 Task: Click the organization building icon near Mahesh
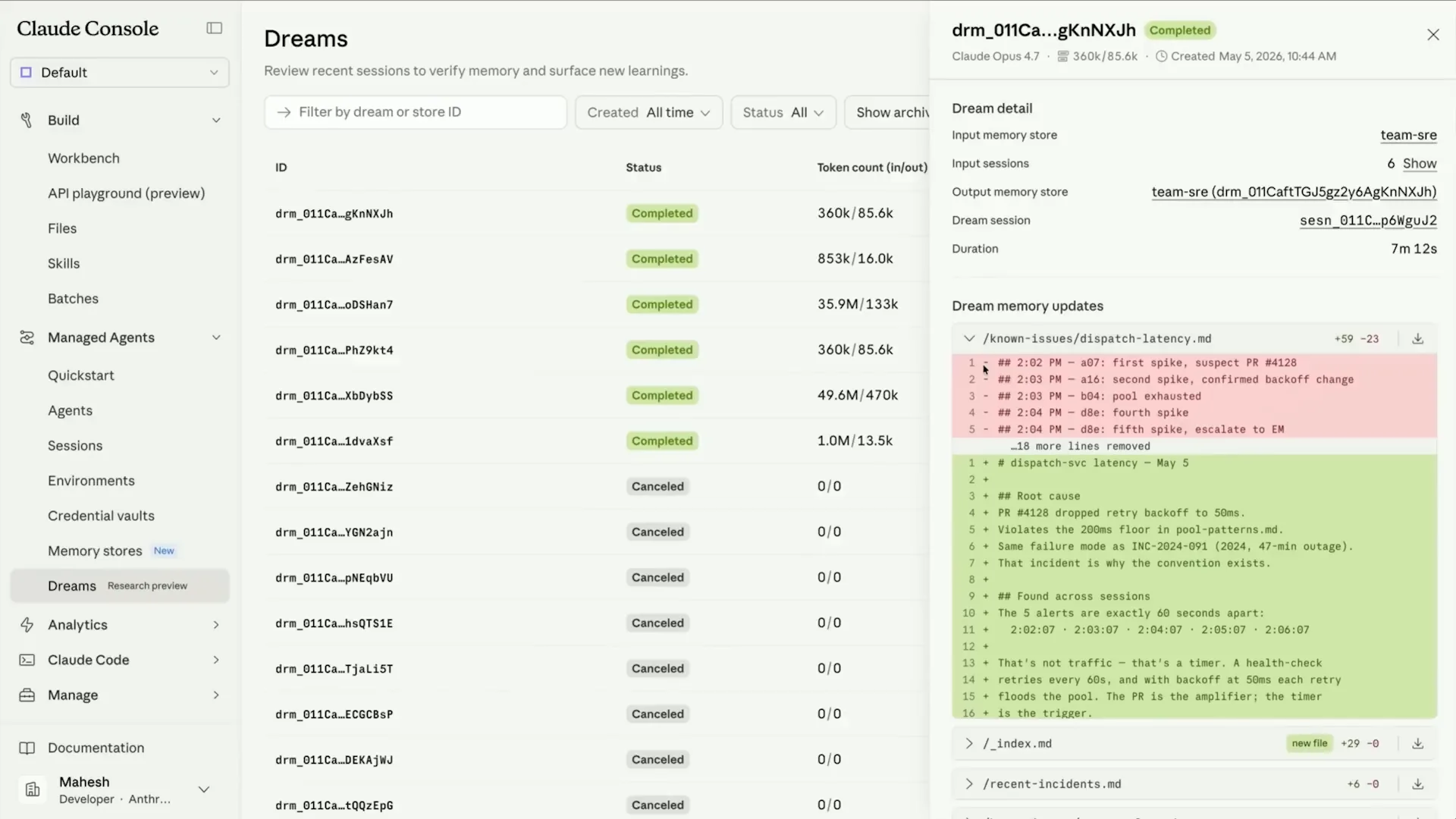(x=33, y=789)
